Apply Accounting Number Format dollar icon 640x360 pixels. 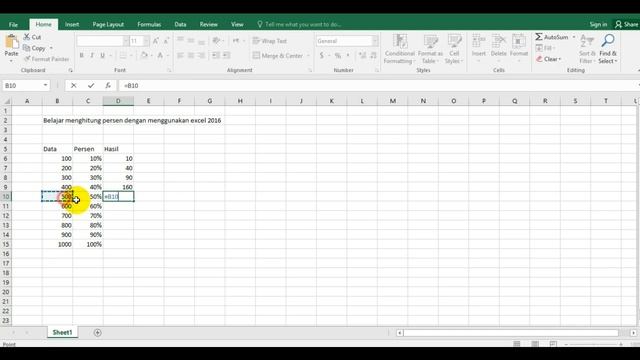coord(322,56)
